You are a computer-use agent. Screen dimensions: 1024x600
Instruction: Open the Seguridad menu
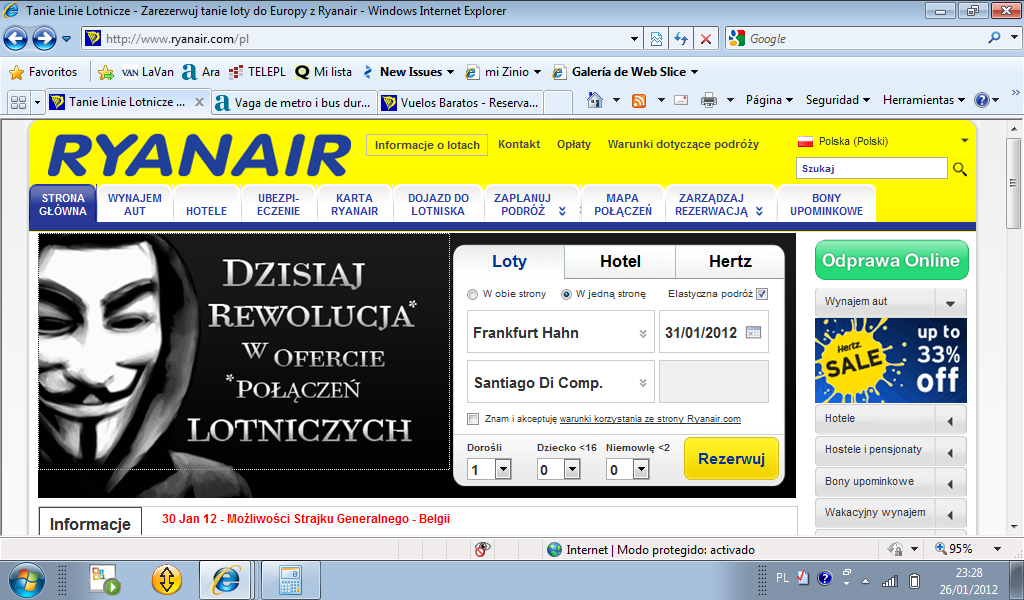click(x=837, y=100)
